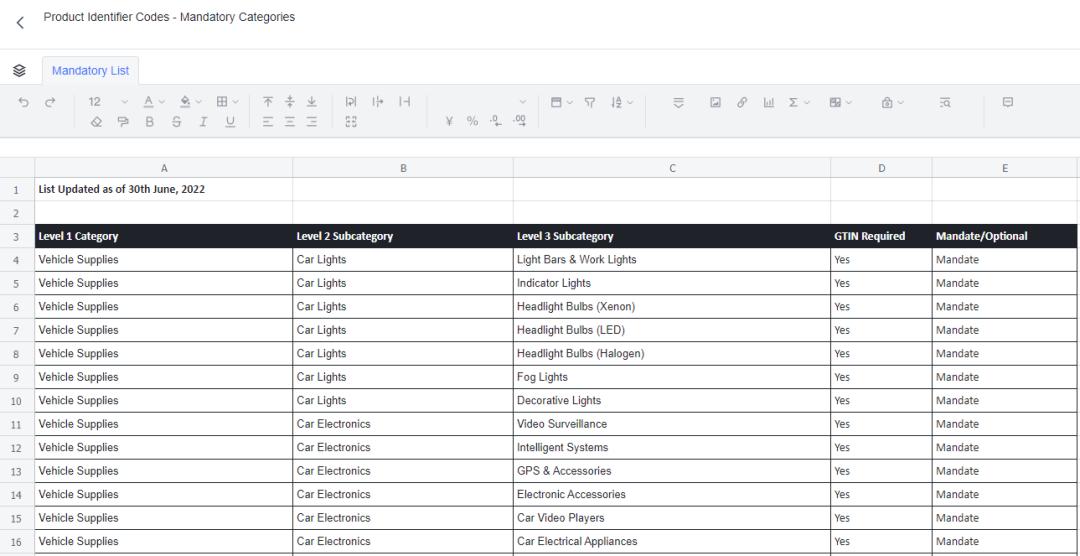
Task: Expand the cell borders dropdown
Action: point(228,102)
